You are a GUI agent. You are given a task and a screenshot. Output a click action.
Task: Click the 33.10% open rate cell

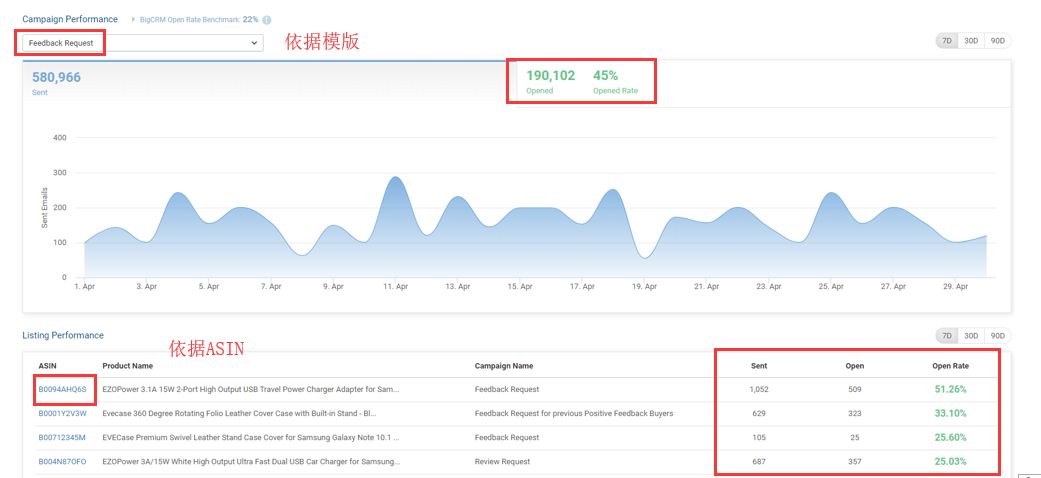950,414
